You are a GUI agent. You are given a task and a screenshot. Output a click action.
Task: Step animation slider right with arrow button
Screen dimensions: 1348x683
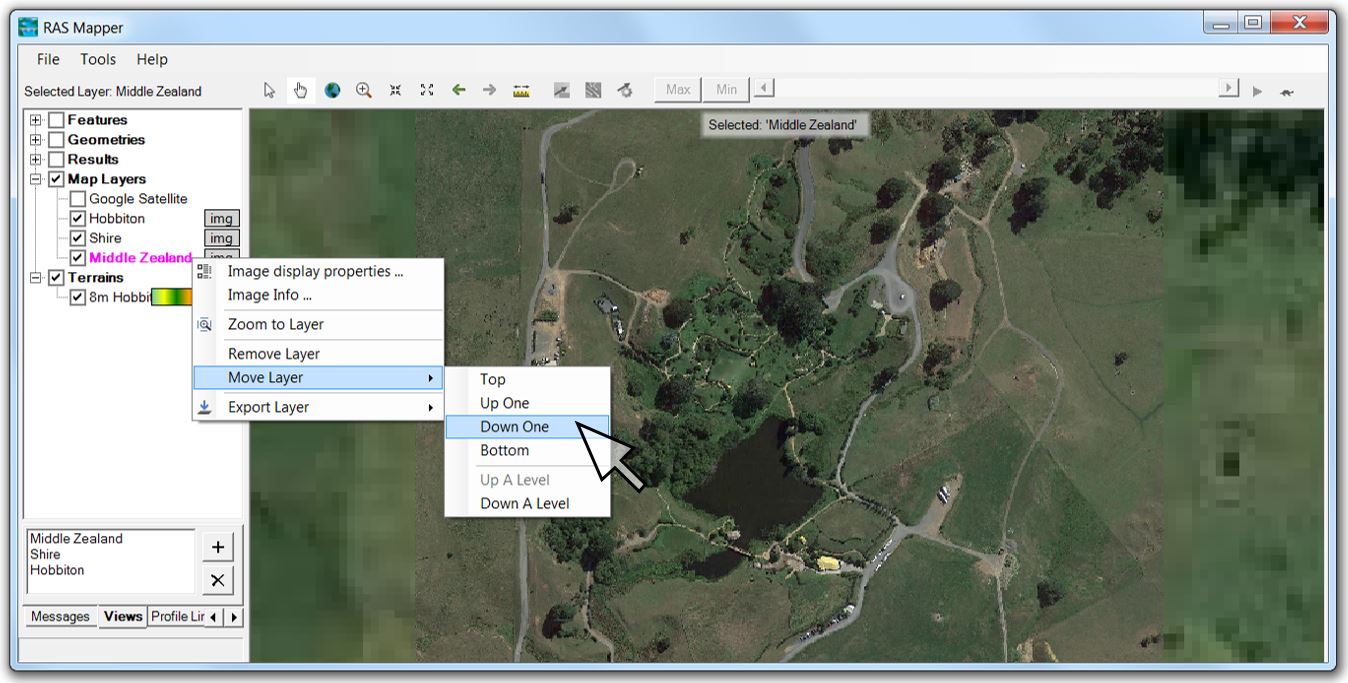1229,89
